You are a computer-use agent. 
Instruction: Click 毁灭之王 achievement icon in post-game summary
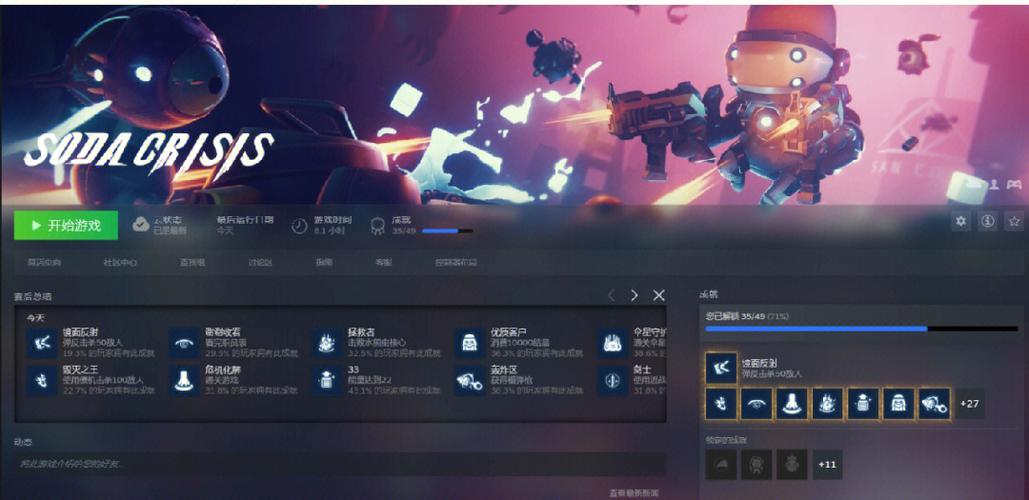42,381
